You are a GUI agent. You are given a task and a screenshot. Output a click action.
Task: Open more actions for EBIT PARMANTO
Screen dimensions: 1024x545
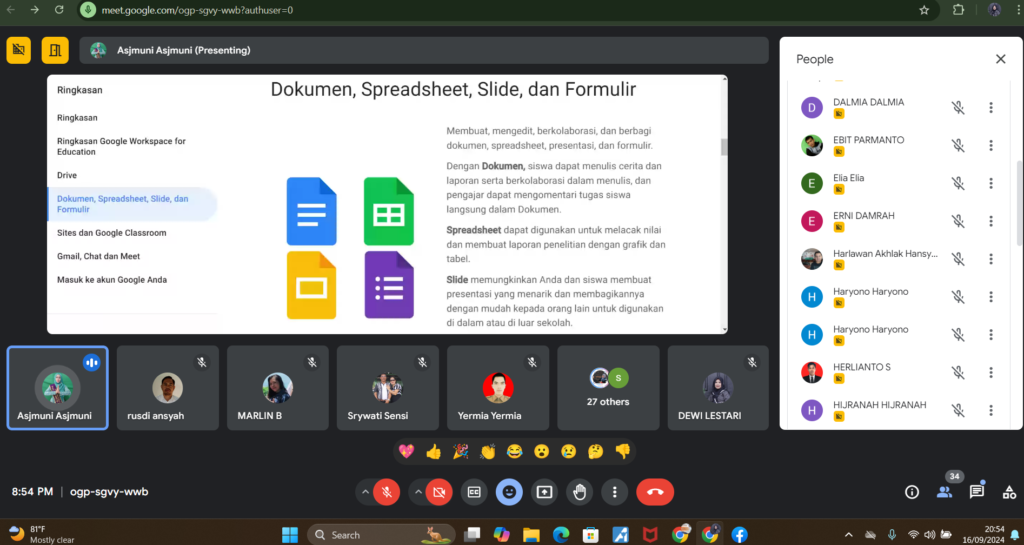(x=991, y=146)
